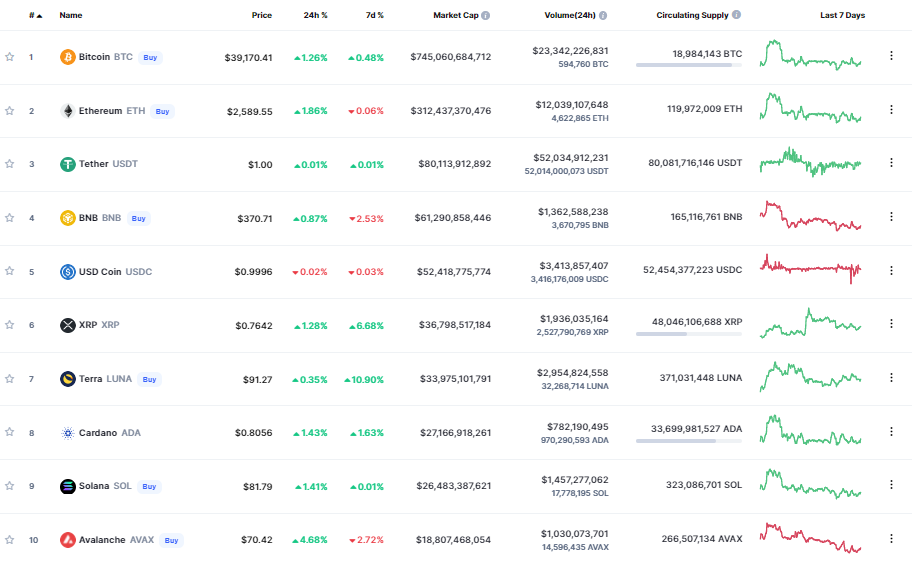Add Avalanche to watchlist star
920x565 pixels.
tap(9, 540)
